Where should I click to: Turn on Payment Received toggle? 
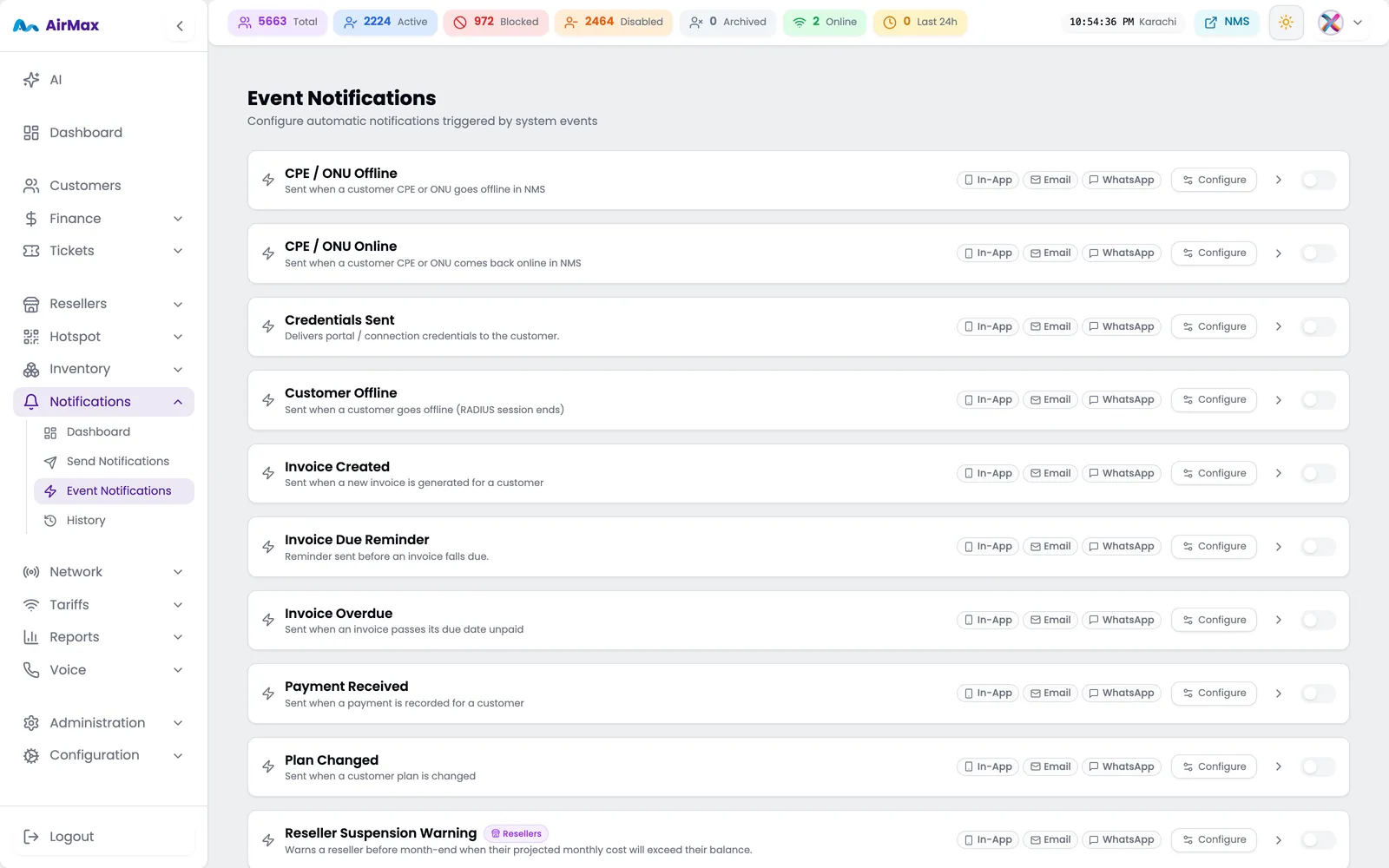tap(1319, 694)
